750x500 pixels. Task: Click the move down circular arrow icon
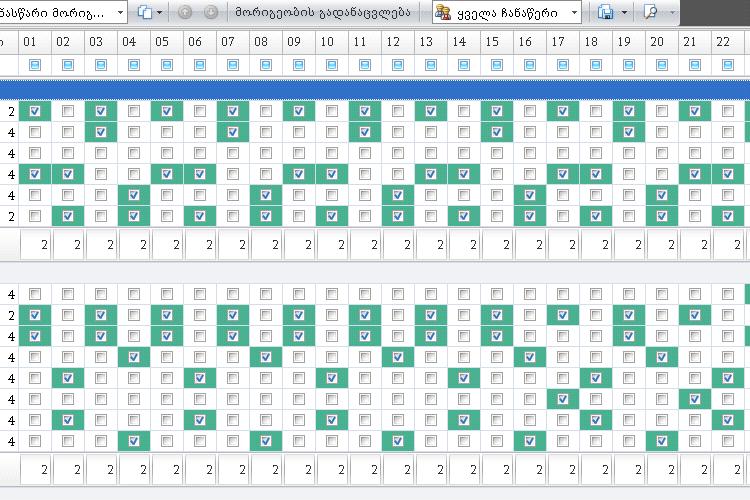click(x=210, y=12)
